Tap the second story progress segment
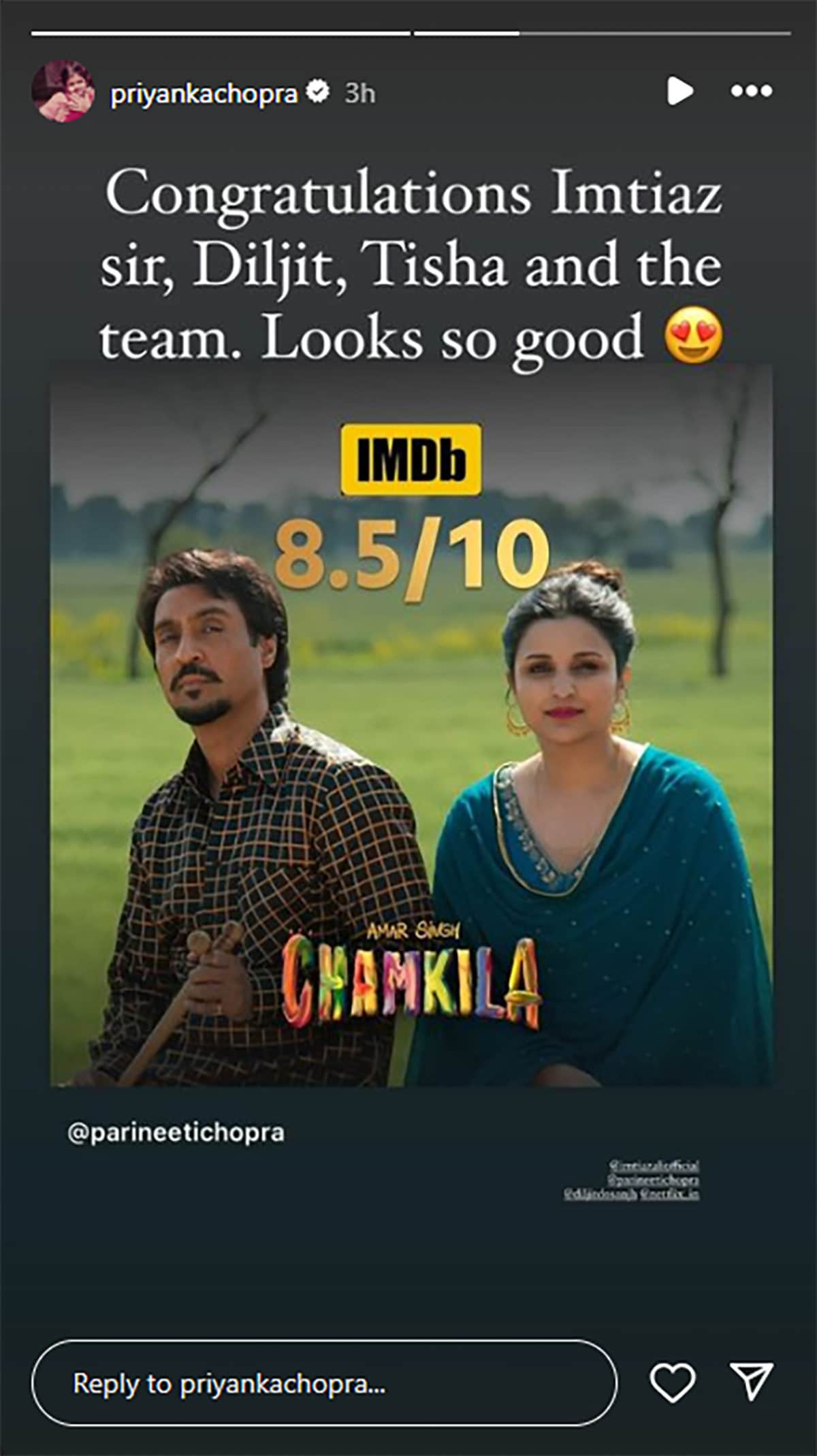 coord(602,33)
